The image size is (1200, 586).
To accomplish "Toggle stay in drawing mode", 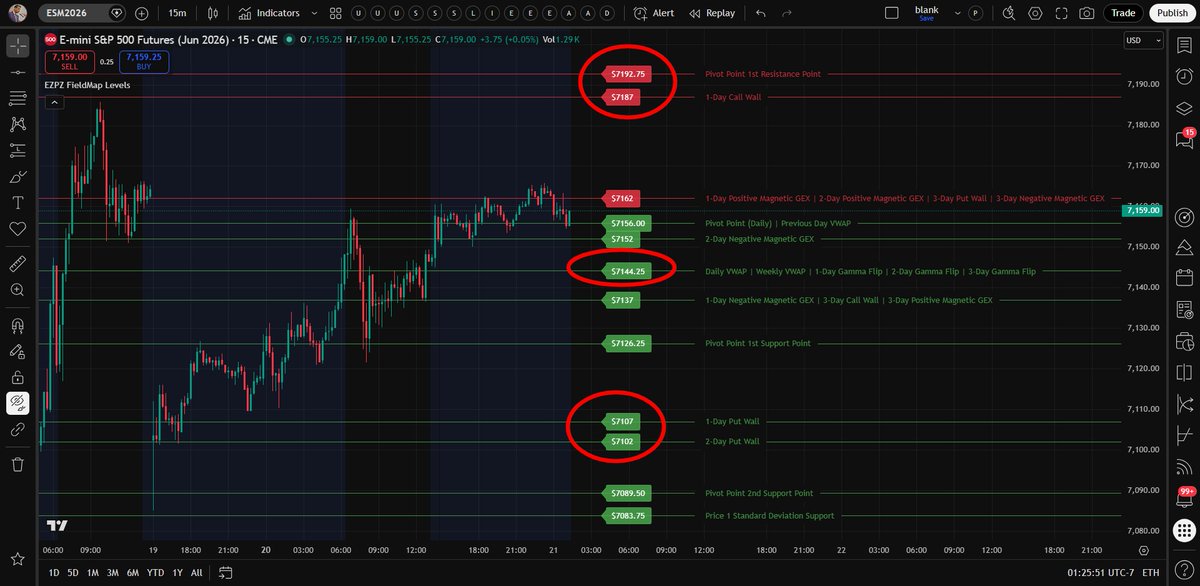I will (17, 351).
